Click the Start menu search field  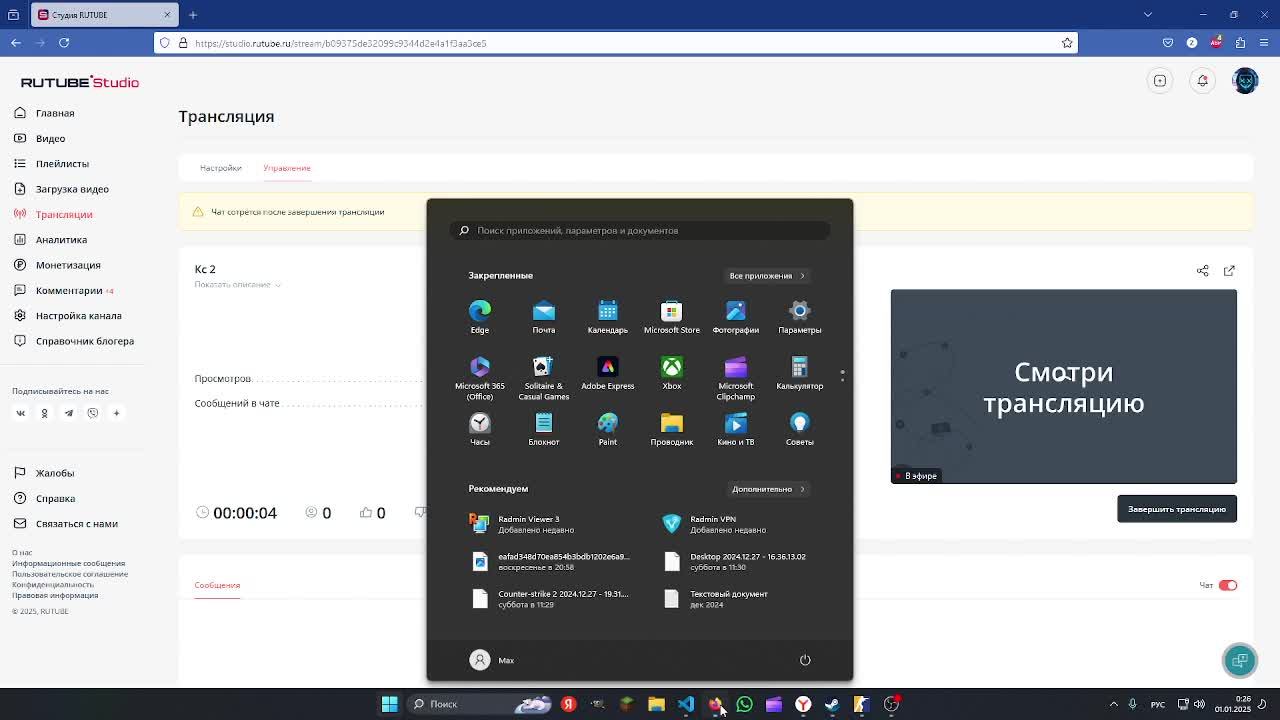[x=640, y=230]
